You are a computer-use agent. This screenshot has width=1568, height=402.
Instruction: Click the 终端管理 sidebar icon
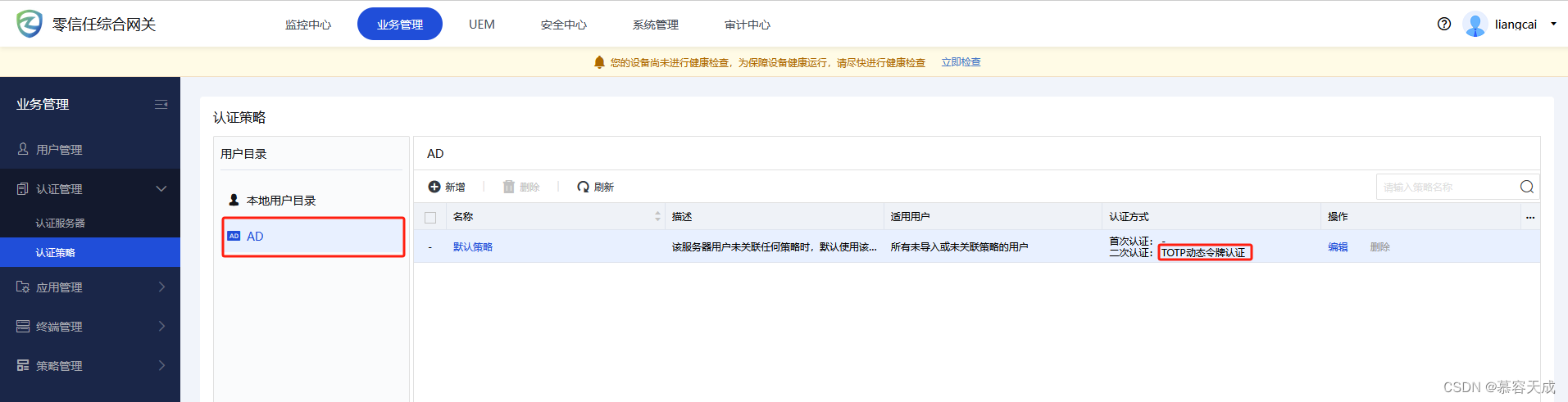click(x=23, y=326)
